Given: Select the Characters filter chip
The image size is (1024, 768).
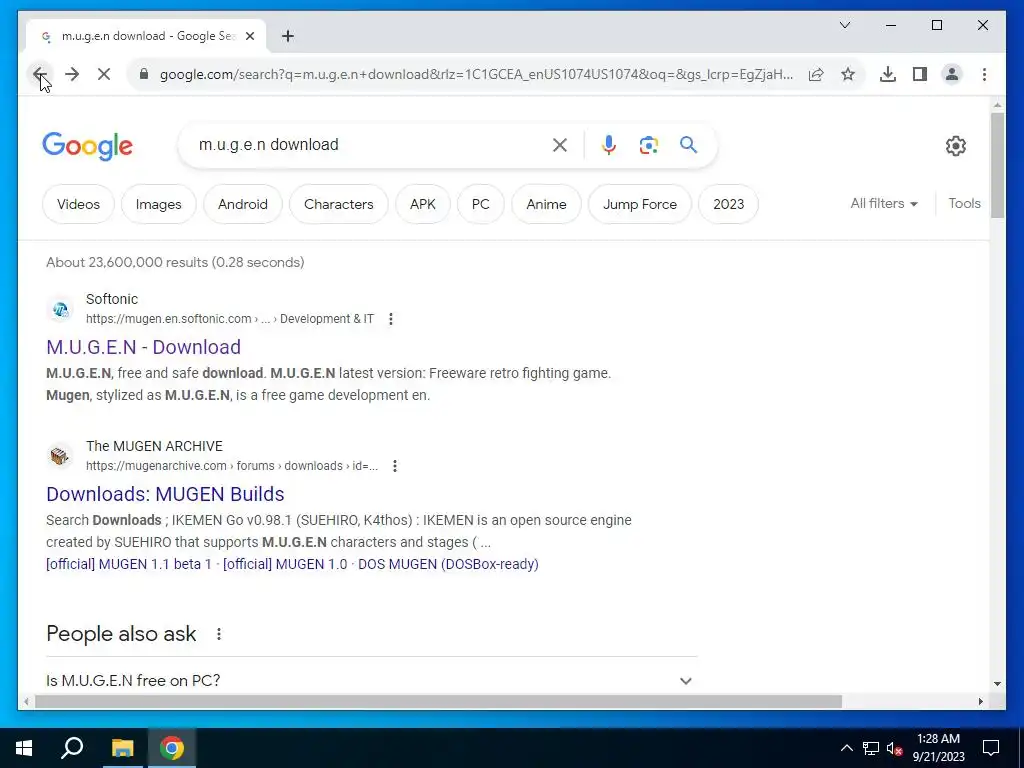Looking at the screenshot, I should coord(338,204).
